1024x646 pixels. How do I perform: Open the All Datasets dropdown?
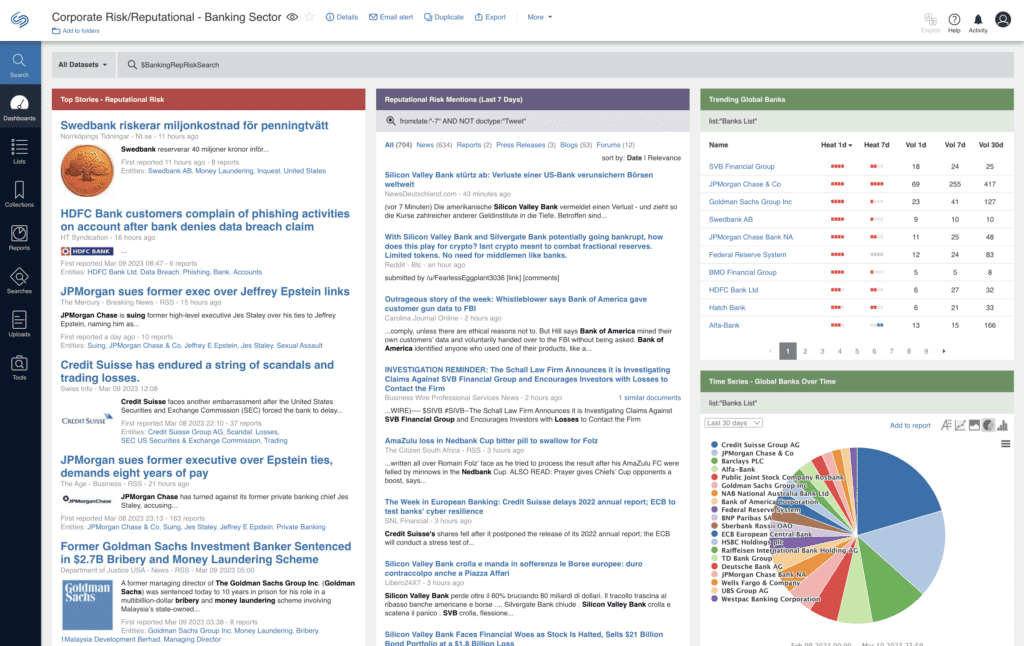click(x=83, y=65)
